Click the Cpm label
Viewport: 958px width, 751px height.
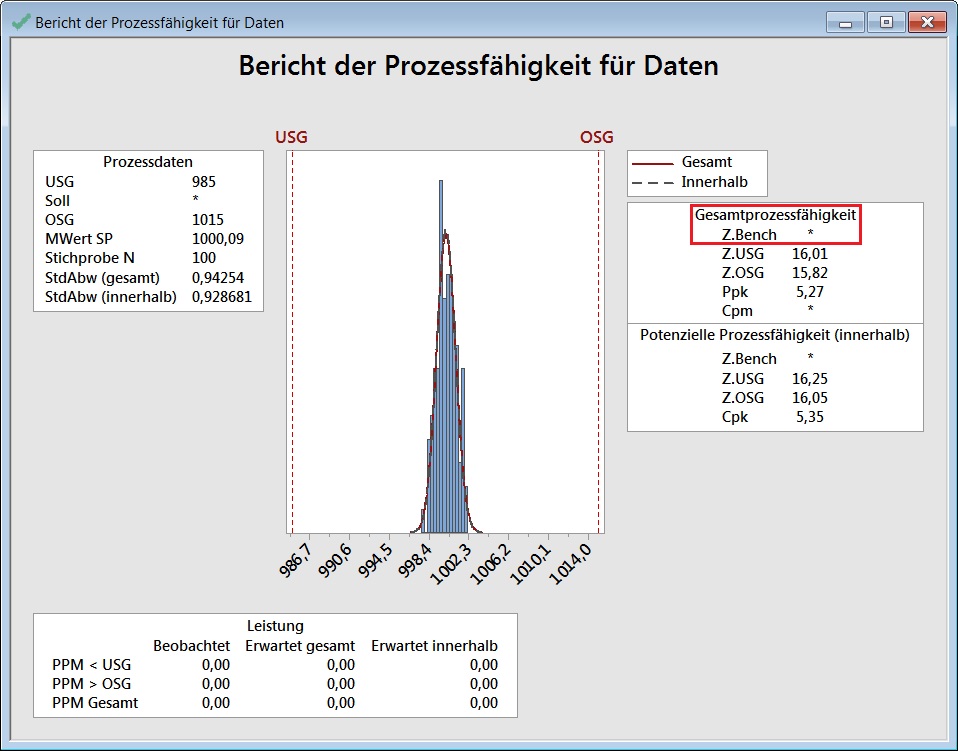(737, 311)
